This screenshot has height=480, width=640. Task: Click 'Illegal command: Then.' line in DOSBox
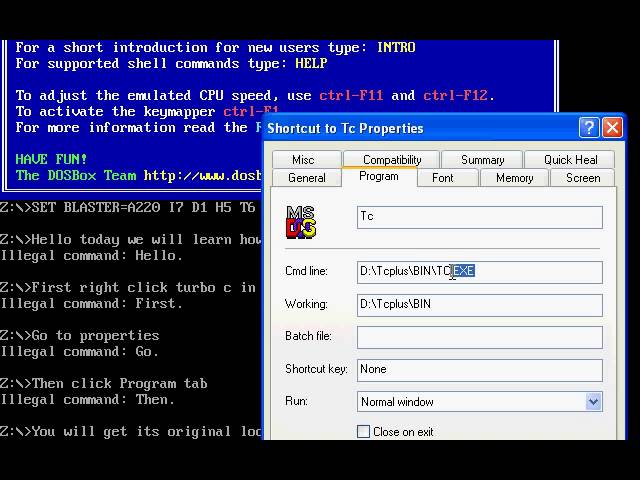tap(88, 399)
